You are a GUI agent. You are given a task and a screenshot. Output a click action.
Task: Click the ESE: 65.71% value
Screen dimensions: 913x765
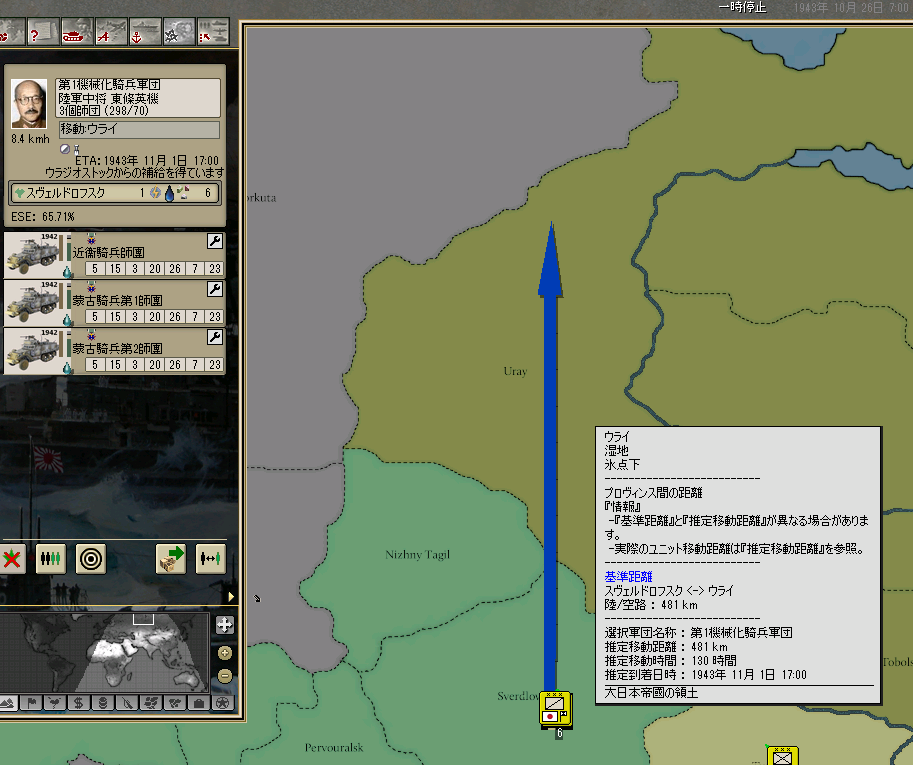43,217
